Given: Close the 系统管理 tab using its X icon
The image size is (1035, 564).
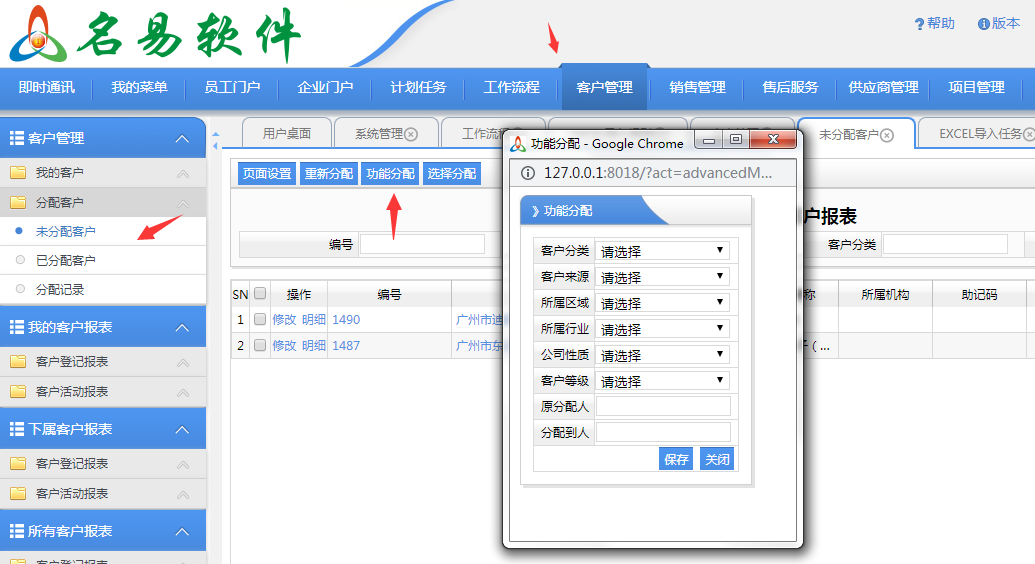Looking at the screenshot, I should click(411, 134).
